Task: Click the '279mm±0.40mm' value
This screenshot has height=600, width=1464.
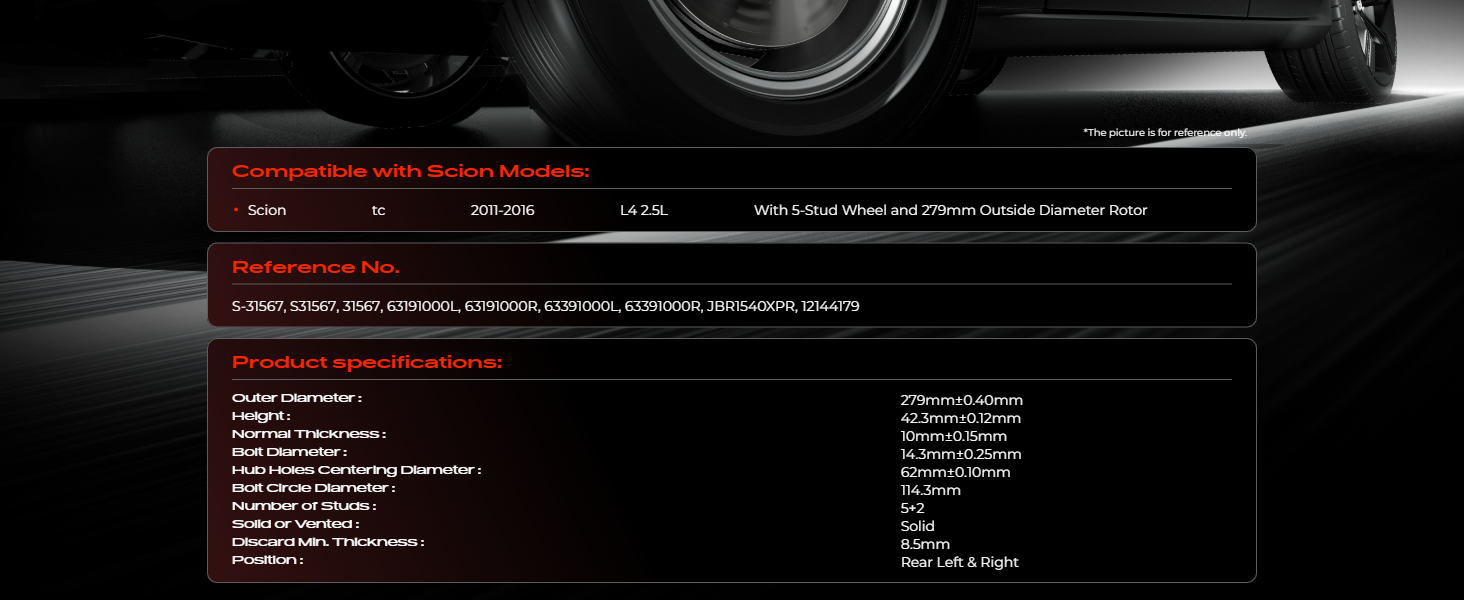Action: 962,400
